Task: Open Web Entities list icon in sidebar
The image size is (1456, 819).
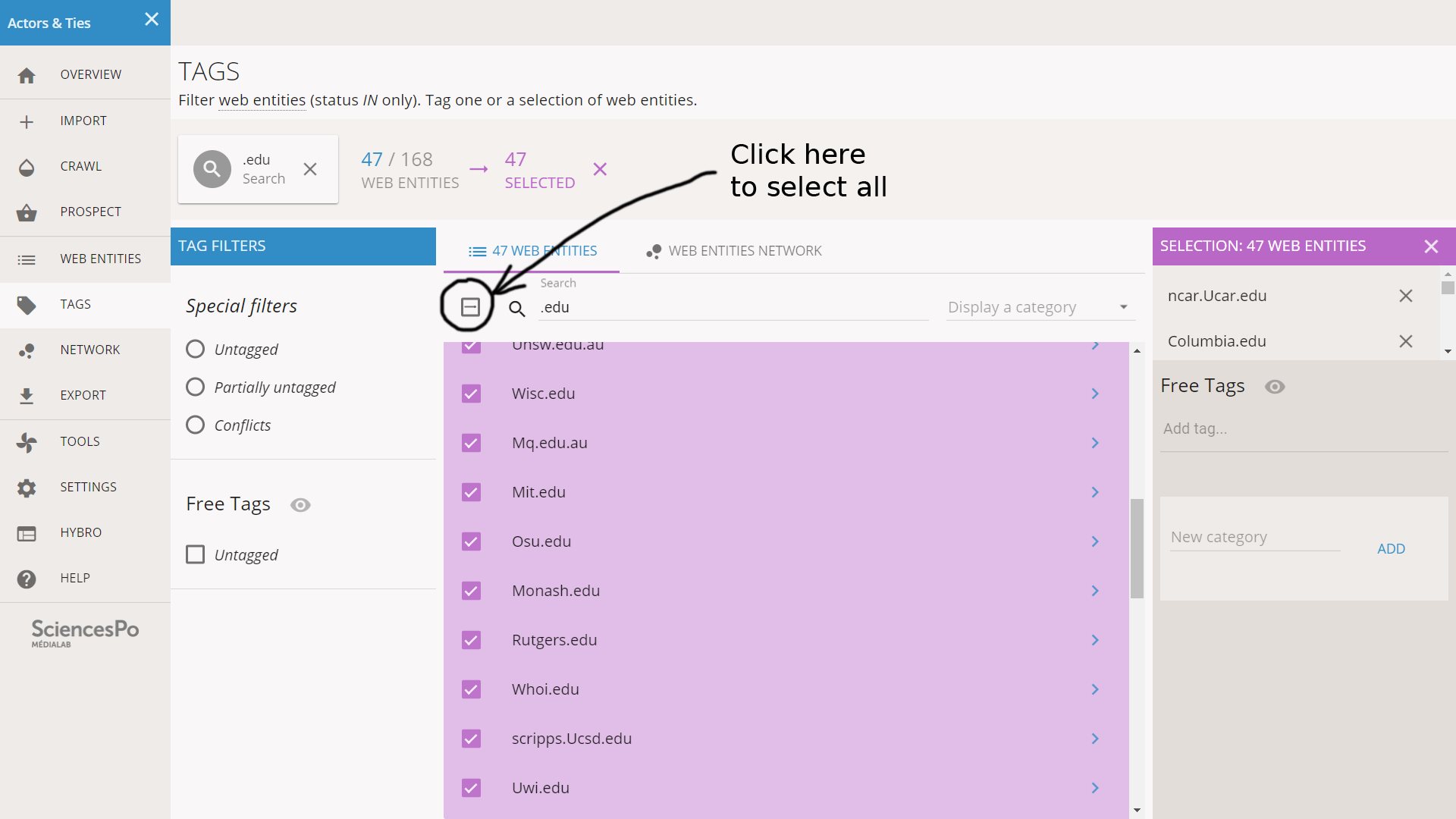Action: click(x=27, y=259)
